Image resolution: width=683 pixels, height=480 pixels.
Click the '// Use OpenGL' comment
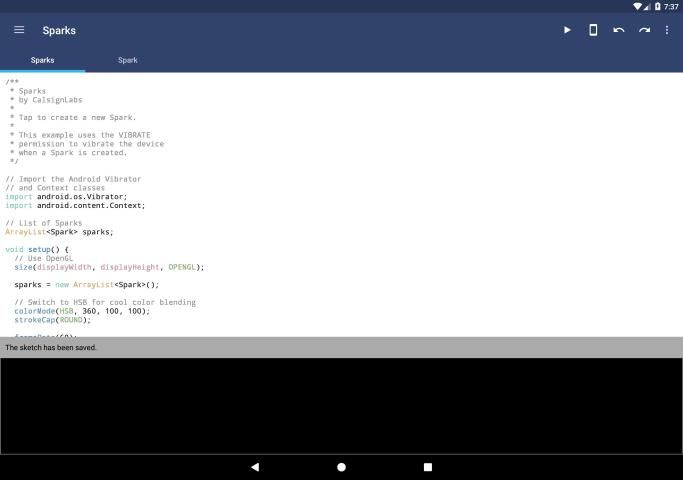pyautogui.click(x=44, y=258)
